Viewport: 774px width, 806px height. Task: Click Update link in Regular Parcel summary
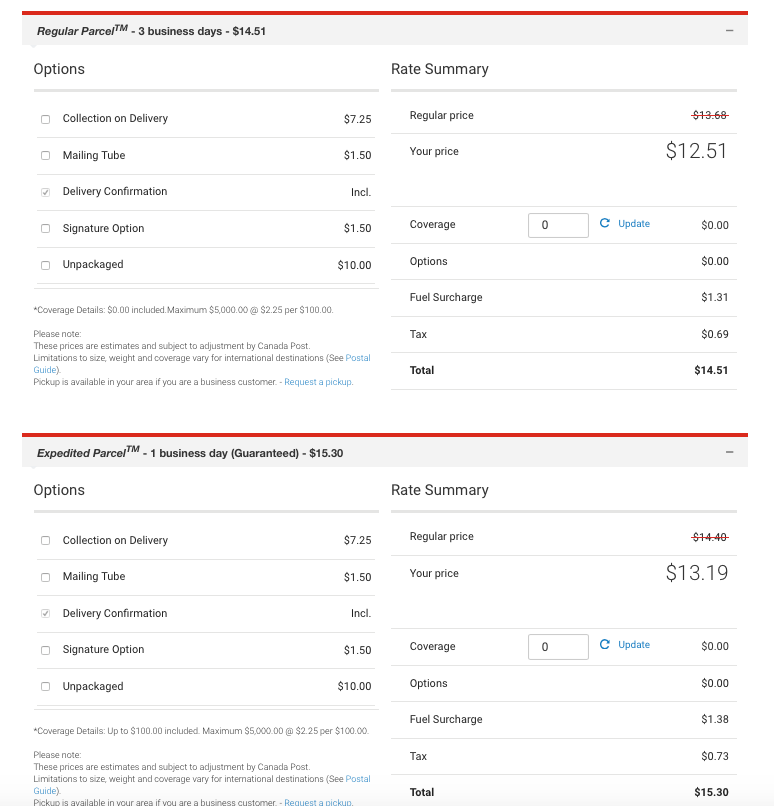pos(634,224)
